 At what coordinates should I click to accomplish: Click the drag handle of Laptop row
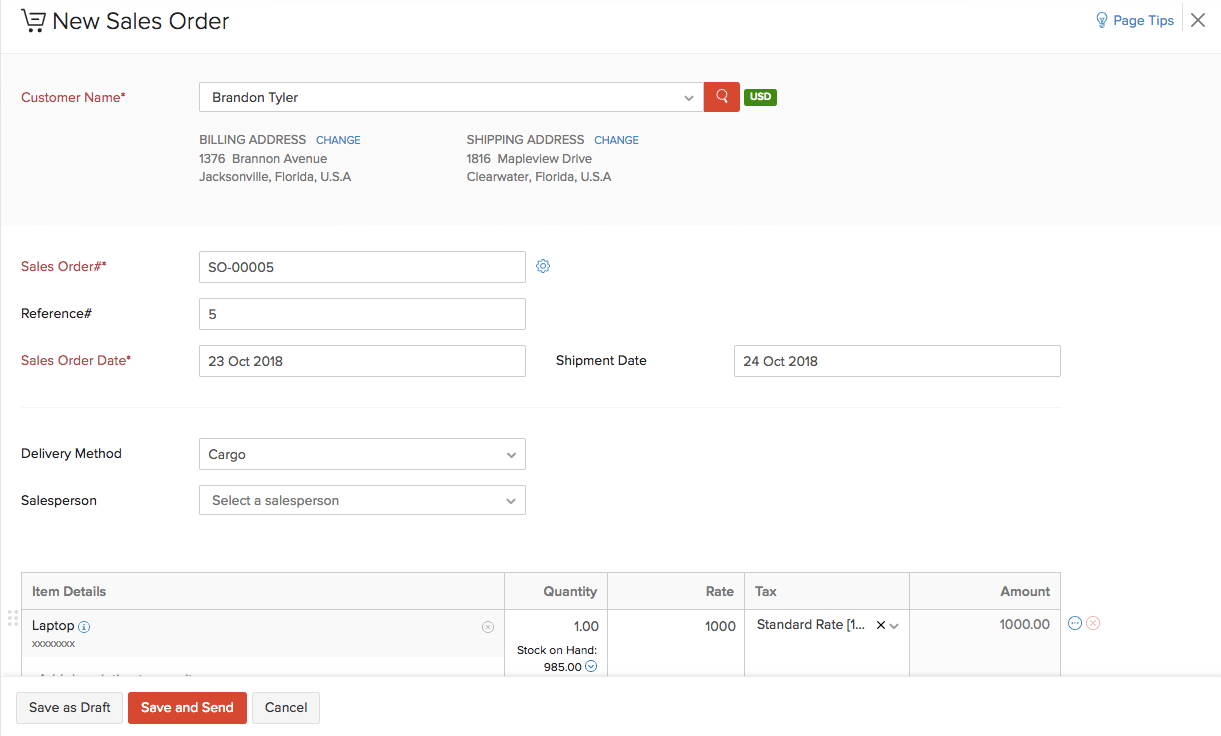(13, 618)
